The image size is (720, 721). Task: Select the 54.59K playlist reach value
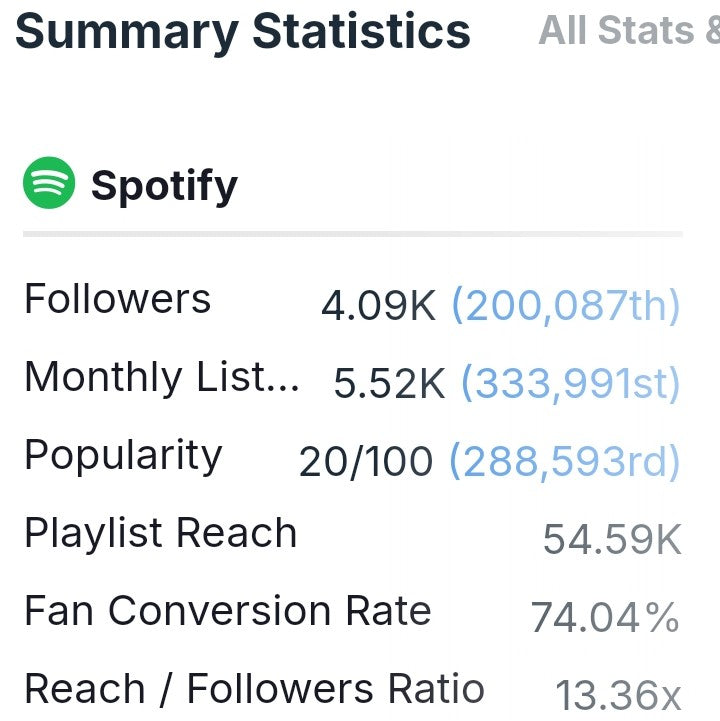pyautogui.click(x=612, y=539)
